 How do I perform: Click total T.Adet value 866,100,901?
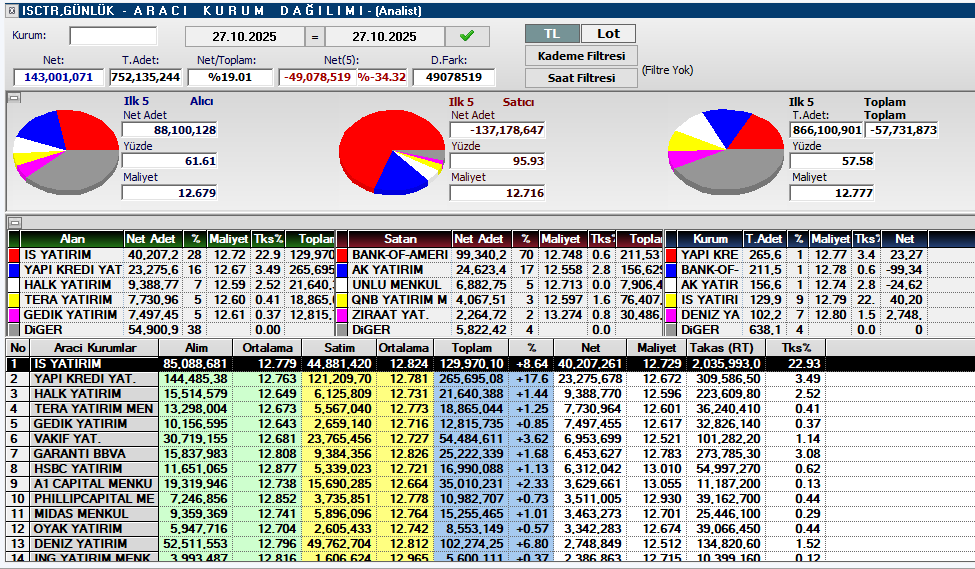click(x=826, y=130)
